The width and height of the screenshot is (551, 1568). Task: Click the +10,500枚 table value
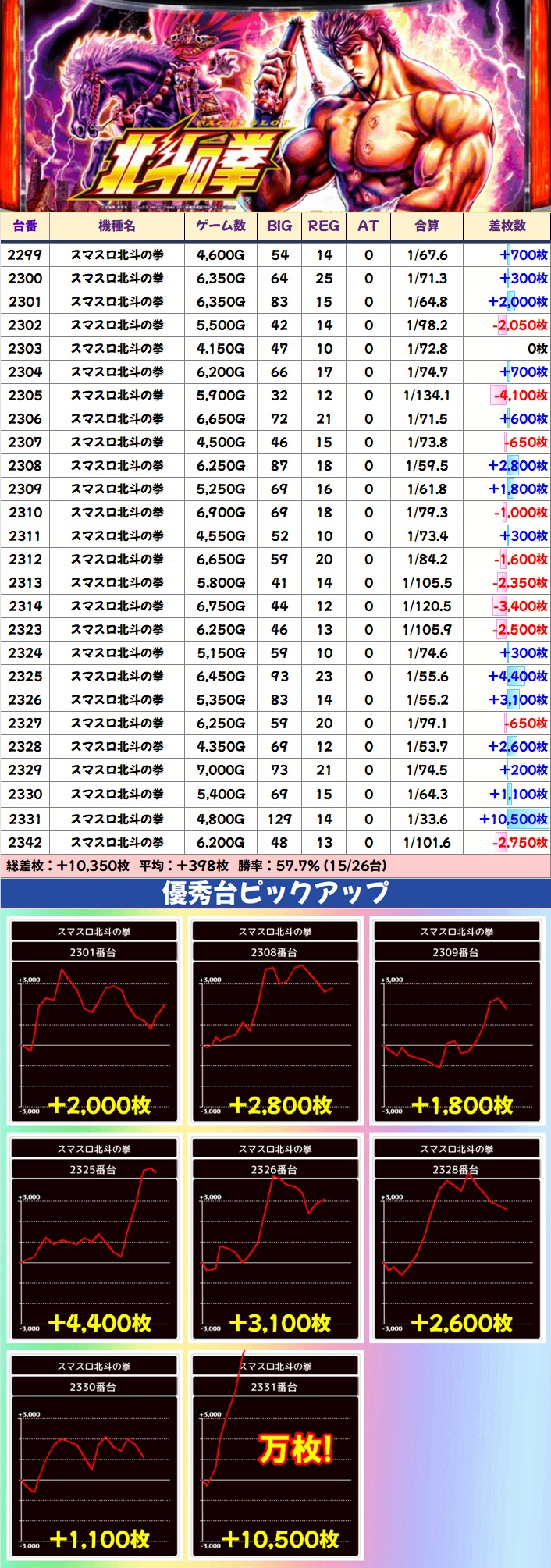[x=514, y=820]
